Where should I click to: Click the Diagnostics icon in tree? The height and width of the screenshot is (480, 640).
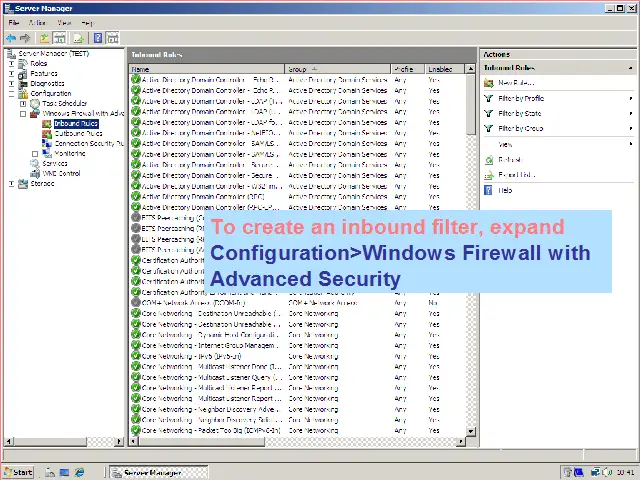pyautogui.click(x=23, y=83)
